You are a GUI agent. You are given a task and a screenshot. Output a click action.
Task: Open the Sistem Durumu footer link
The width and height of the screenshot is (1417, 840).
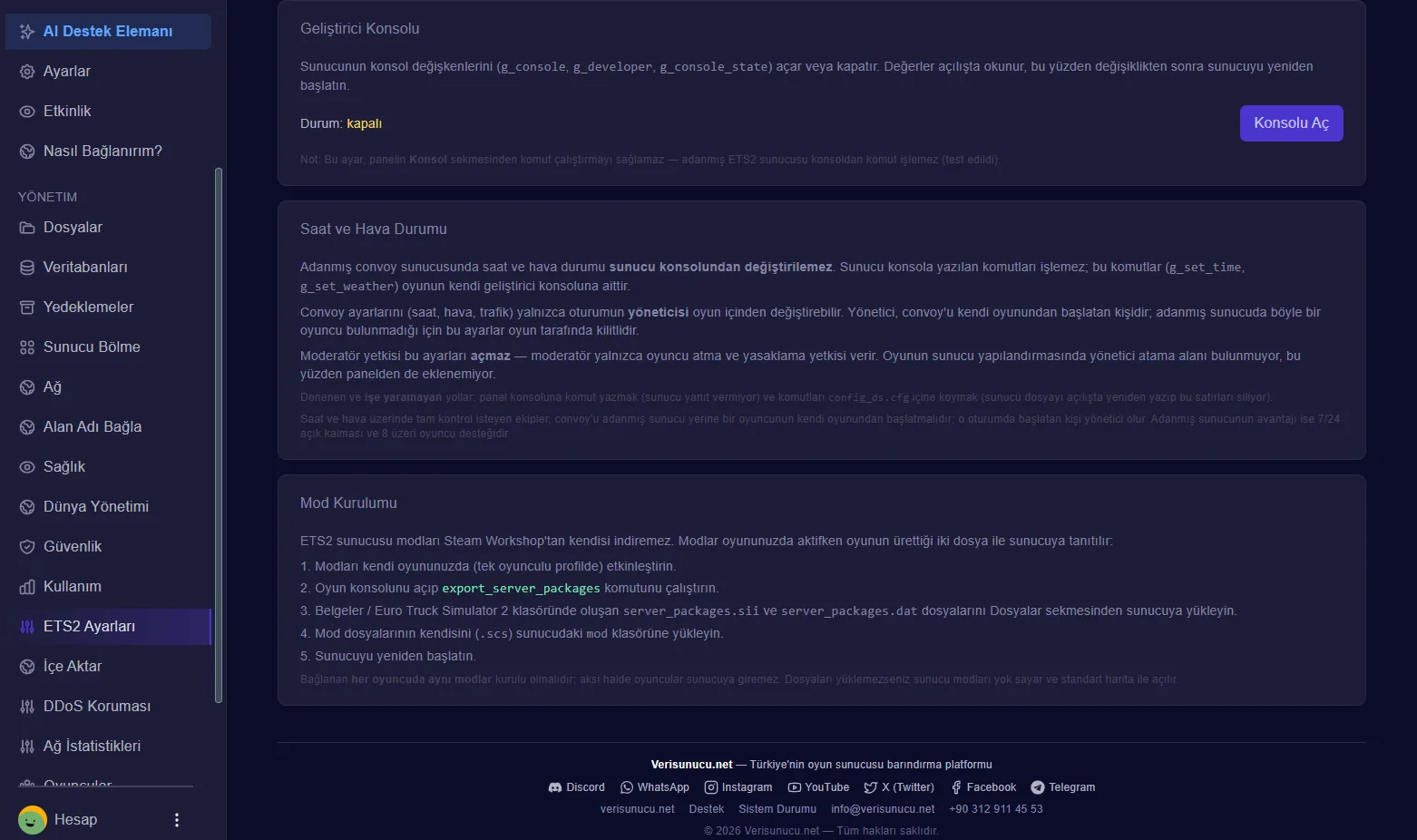777,809
